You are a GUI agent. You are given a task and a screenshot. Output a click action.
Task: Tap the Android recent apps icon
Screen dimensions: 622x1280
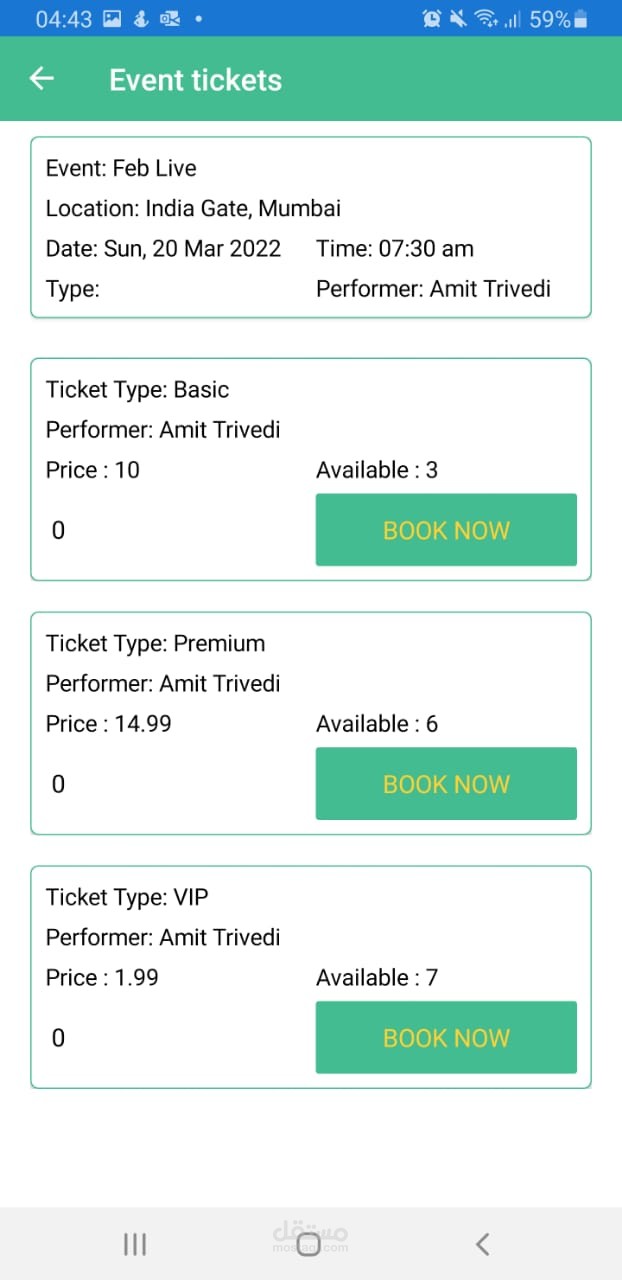(134, 1243)
